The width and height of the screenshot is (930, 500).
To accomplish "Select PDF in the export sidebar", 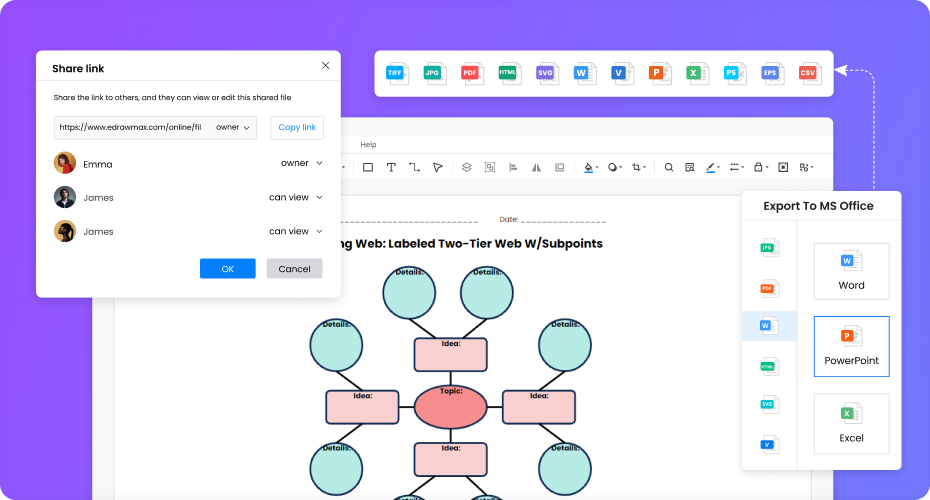I will [x=768, y=288].
